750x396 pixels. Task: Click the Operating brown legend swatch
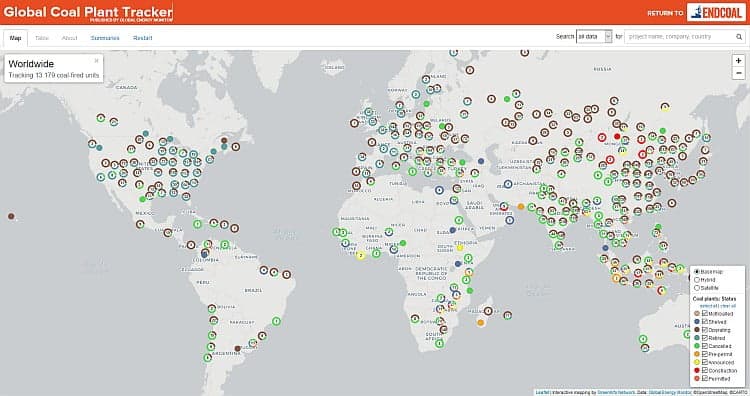coord(697,330)
